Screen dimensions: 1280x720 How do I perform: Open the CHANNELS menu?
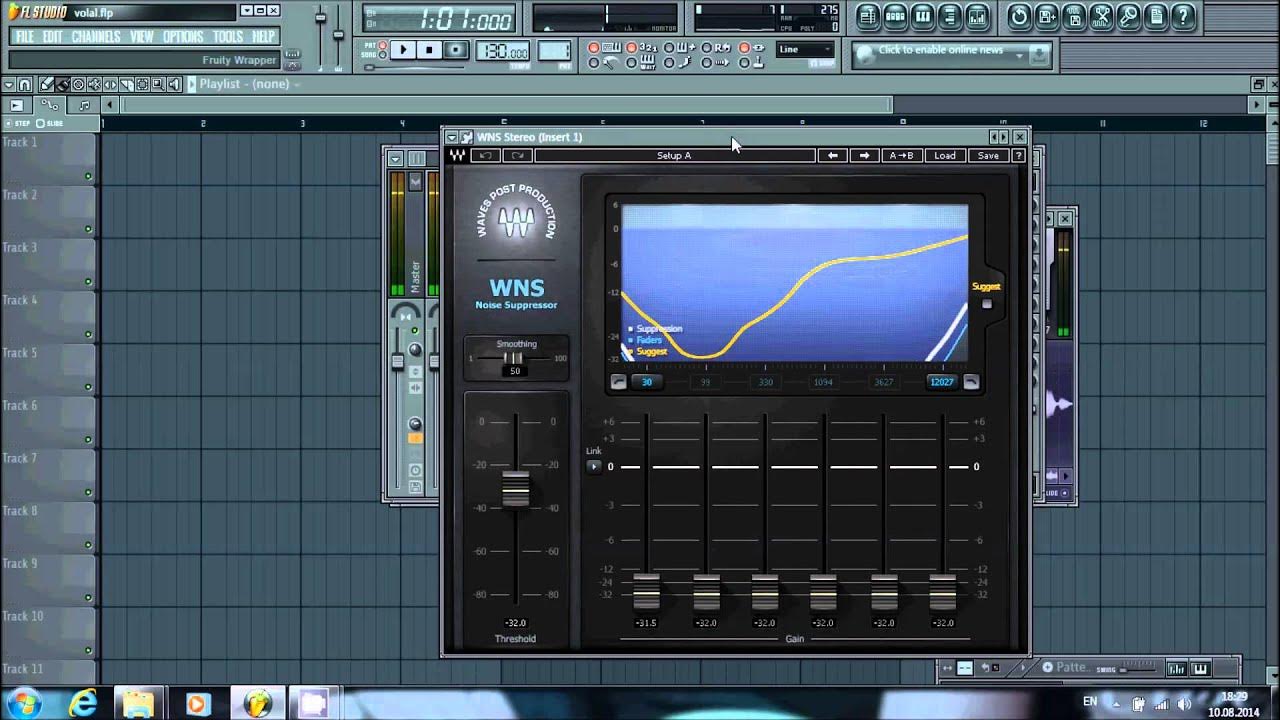point(96,37)
